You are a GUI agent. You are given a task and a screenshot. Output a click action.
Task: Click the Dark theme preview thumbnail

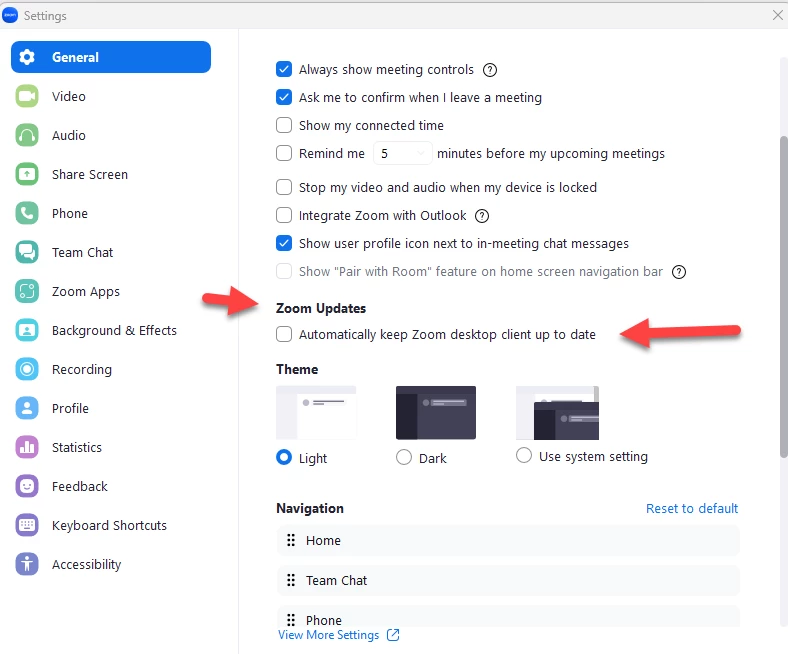click(436, 413)
